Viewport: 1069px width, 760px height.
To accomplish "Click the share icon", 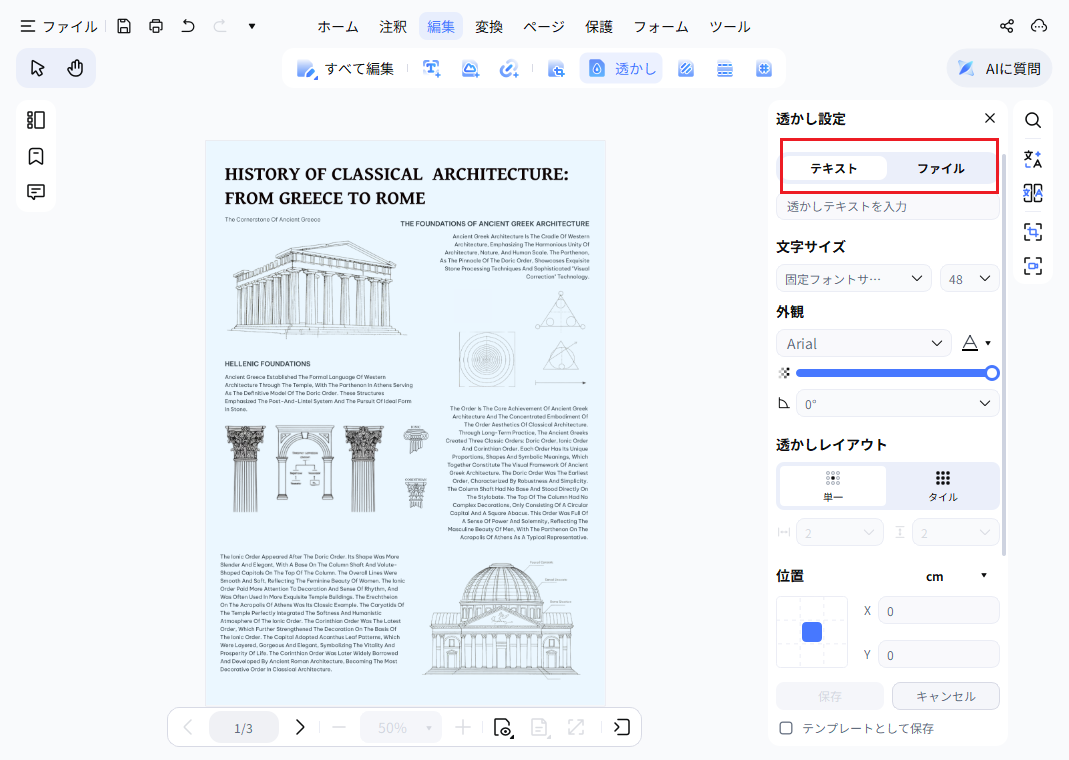I will coord(1006,27).
